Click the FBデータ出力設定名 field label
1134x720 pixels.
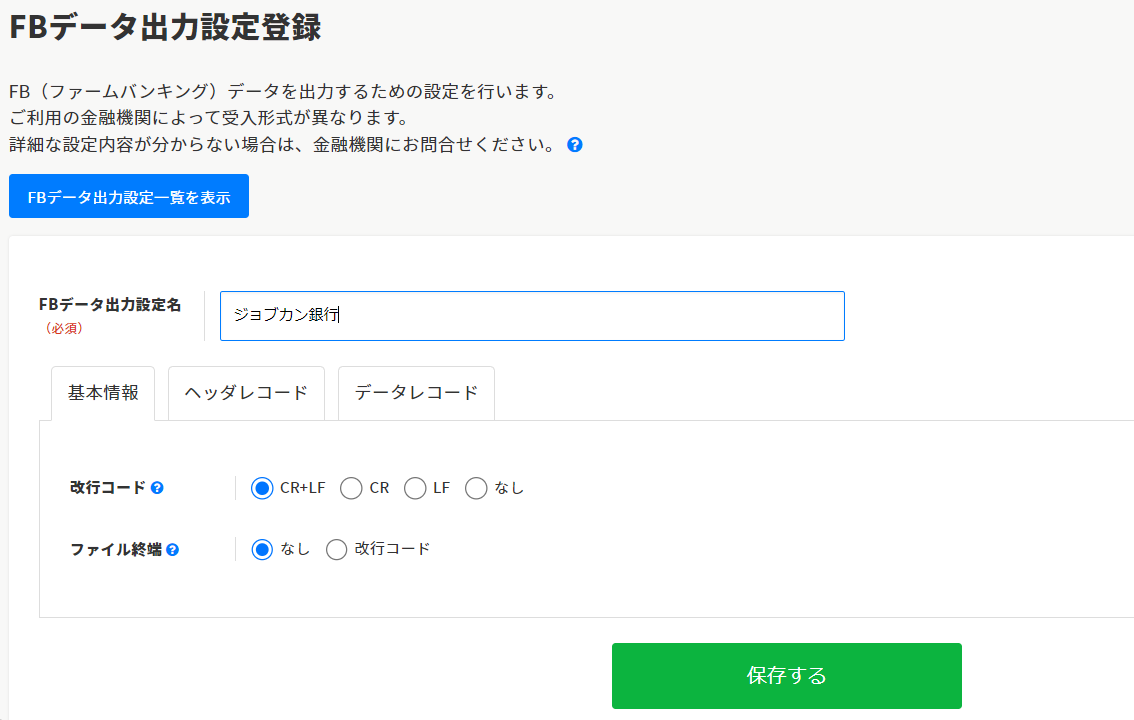coord(110,305)
